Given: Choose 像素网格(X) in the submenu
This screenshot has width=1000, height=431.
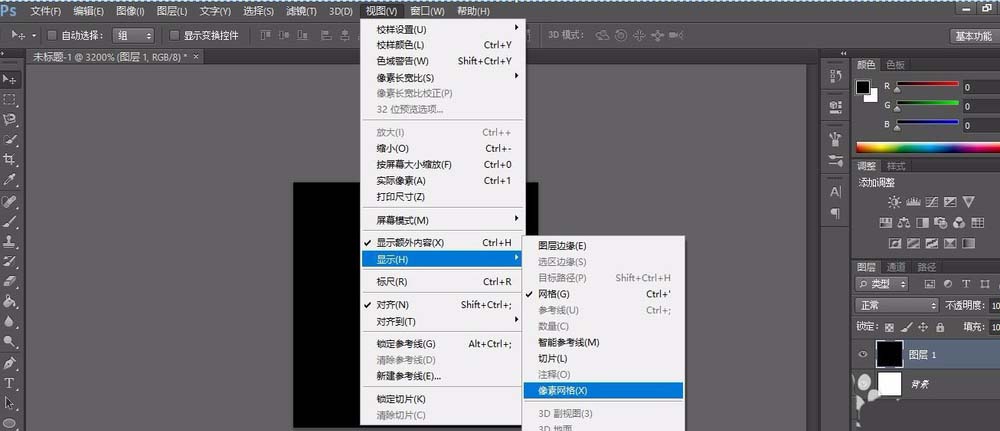Looking at the screenshot, I should coord(603,390).
